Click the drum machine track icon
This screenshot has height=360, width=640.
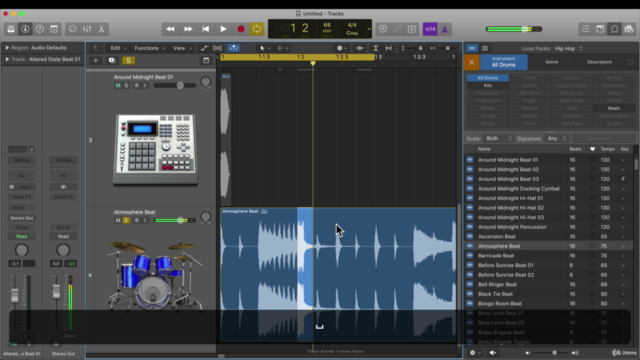pos(156,149)
